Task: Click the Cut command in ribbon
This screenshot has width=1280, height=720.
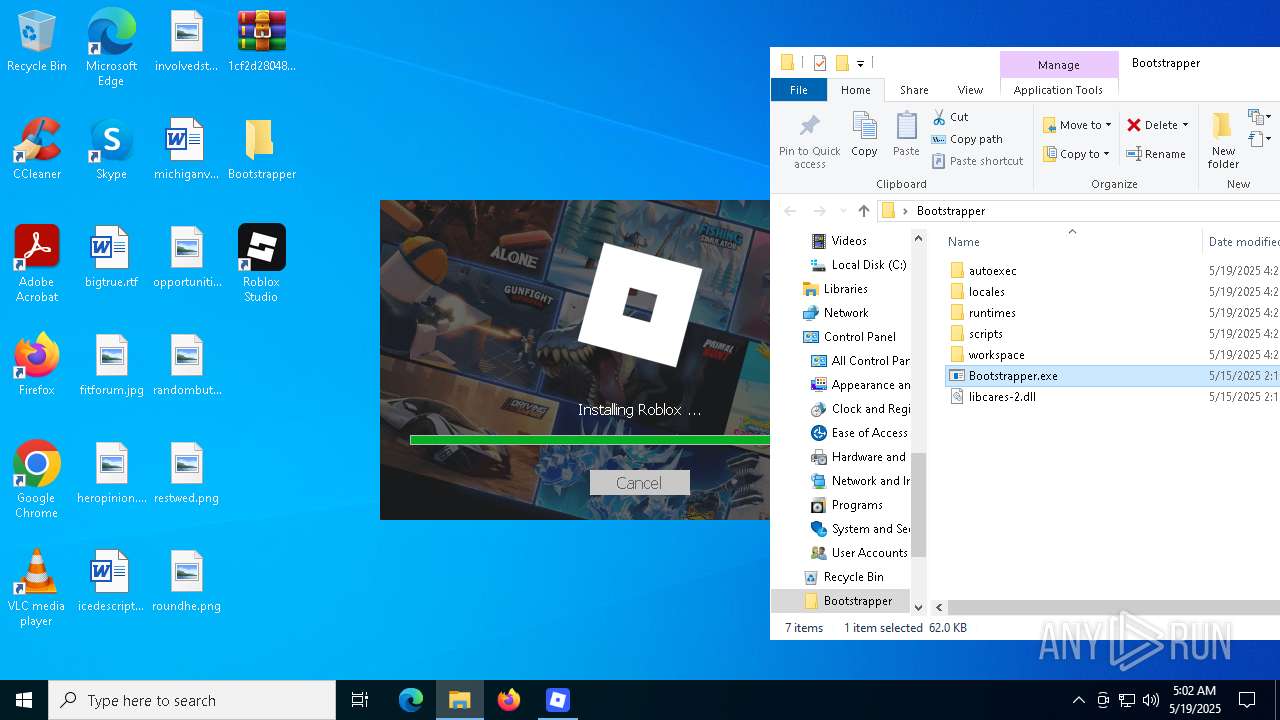Action: (950, 117)
